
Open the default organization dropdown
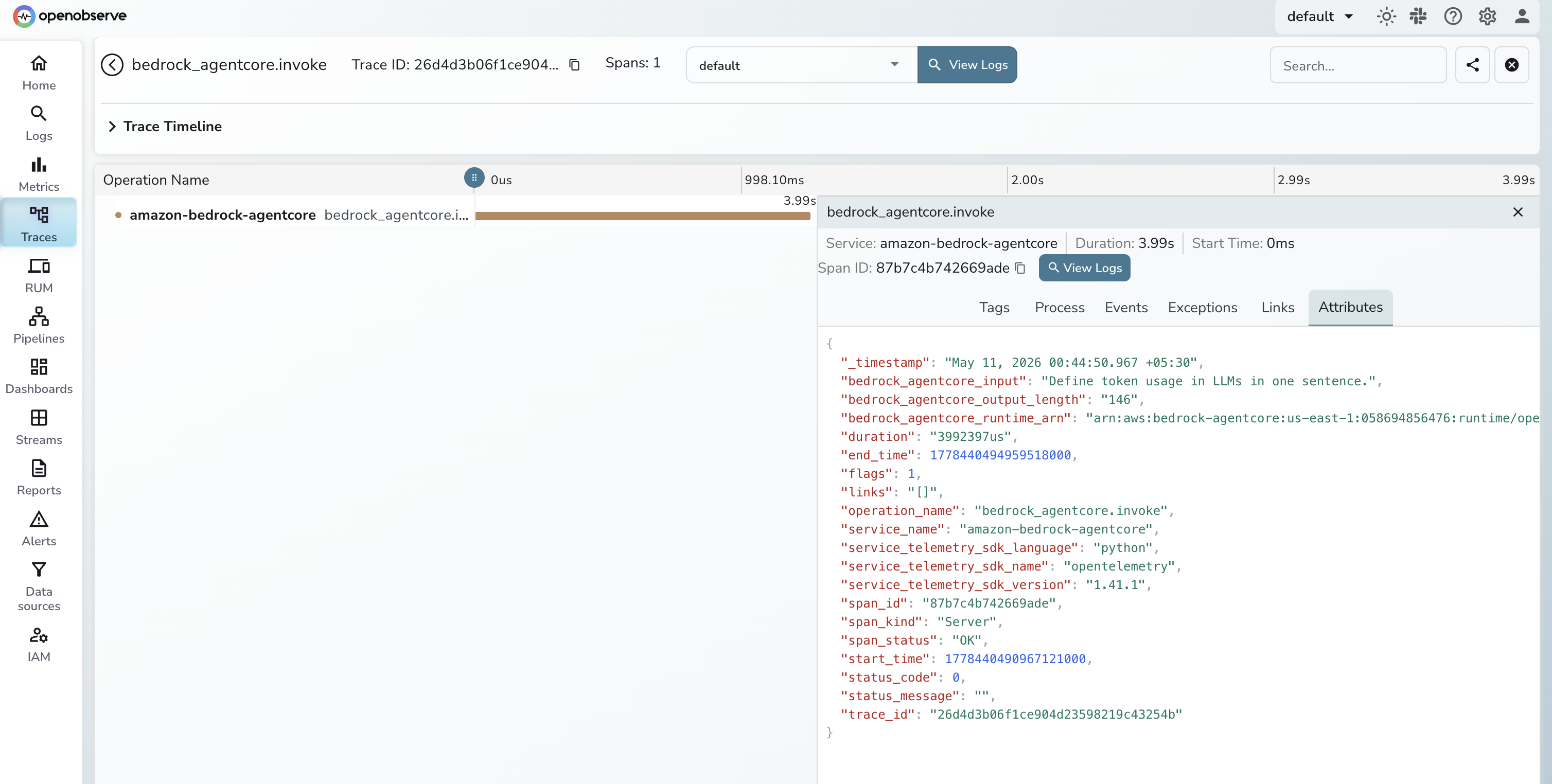1320,16
